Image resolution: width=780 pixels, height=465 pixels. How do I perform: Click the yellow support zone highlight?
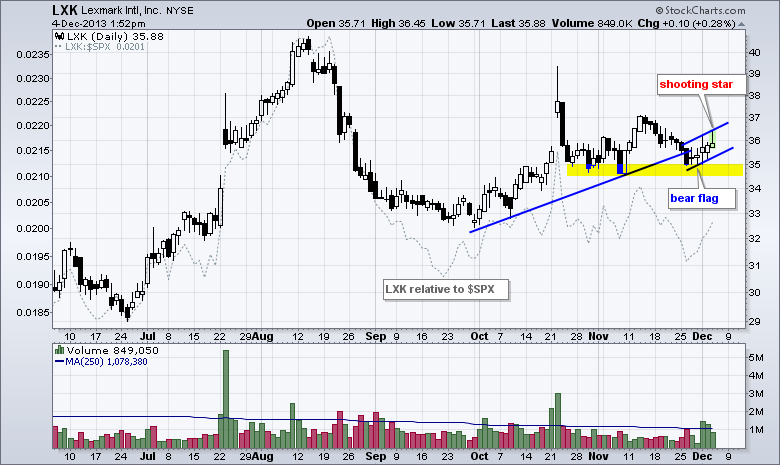pos(655,170)
